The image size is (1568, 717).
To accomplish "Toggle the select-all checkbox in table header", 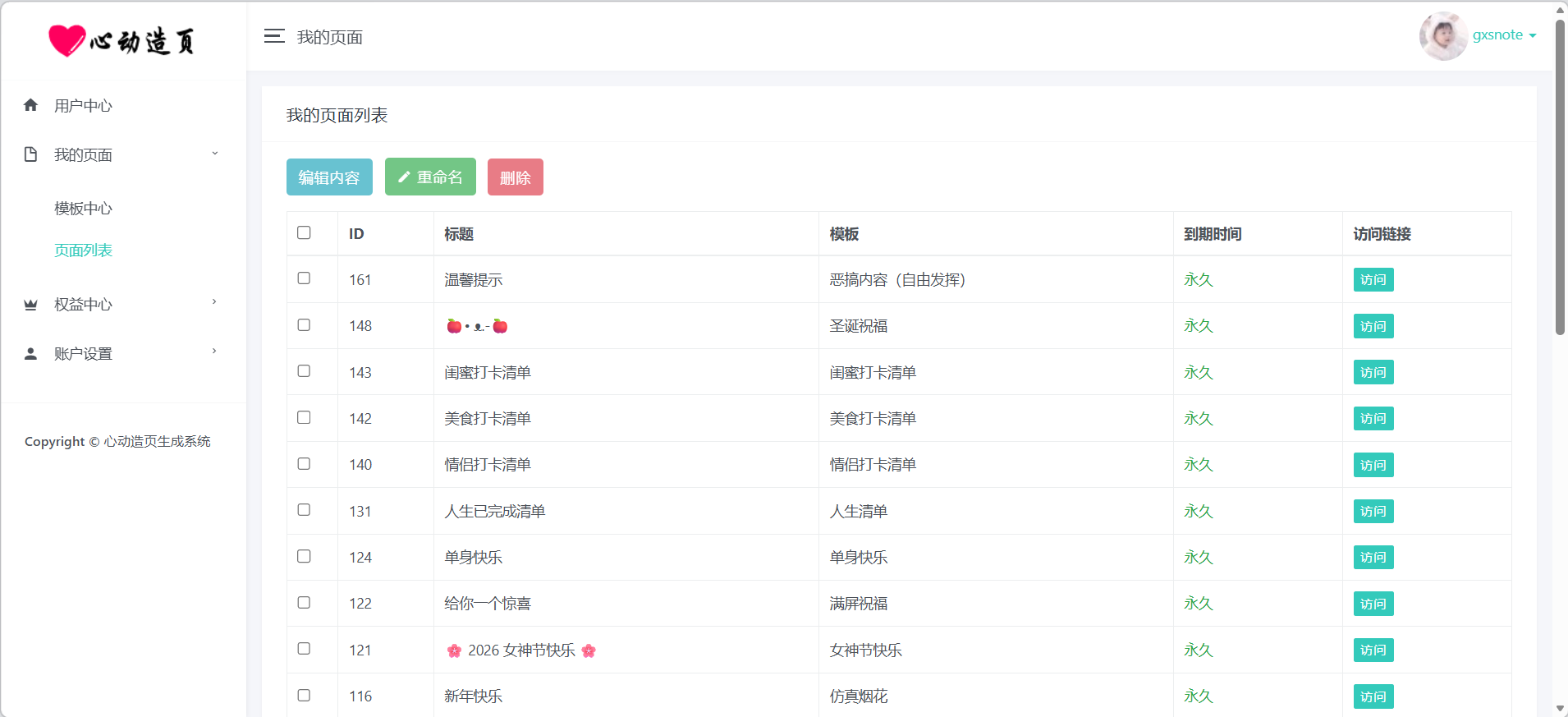I will 304,233.
